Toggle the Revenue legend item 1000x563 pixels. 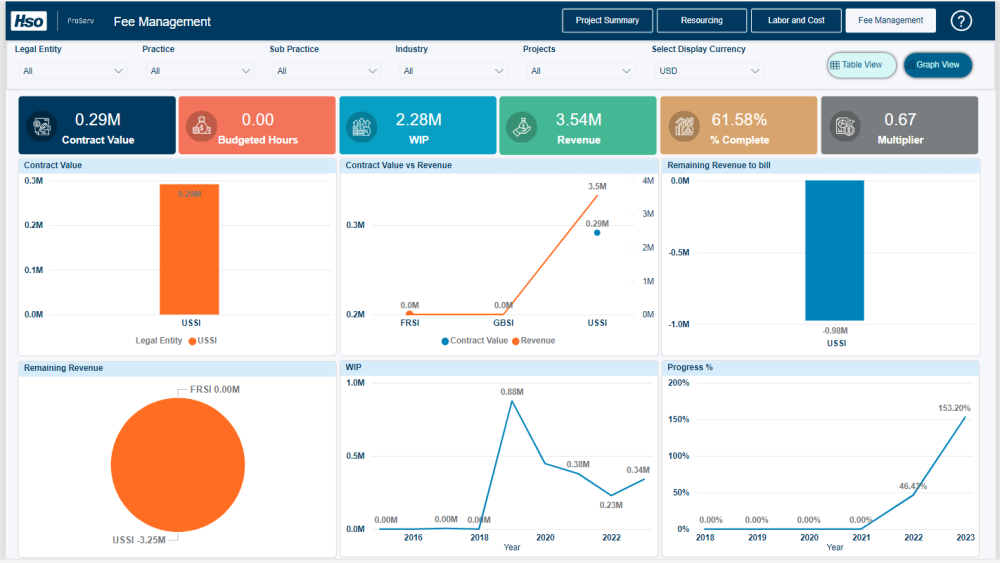[533, 340]
